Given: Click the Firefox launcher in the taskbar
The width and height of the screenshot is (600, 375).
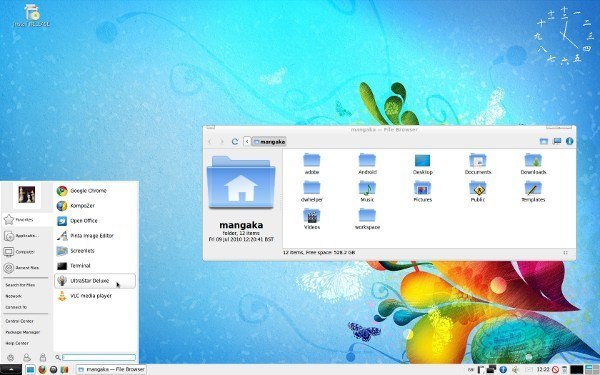Looking at the screenshot, I should (x=42, y=369).
